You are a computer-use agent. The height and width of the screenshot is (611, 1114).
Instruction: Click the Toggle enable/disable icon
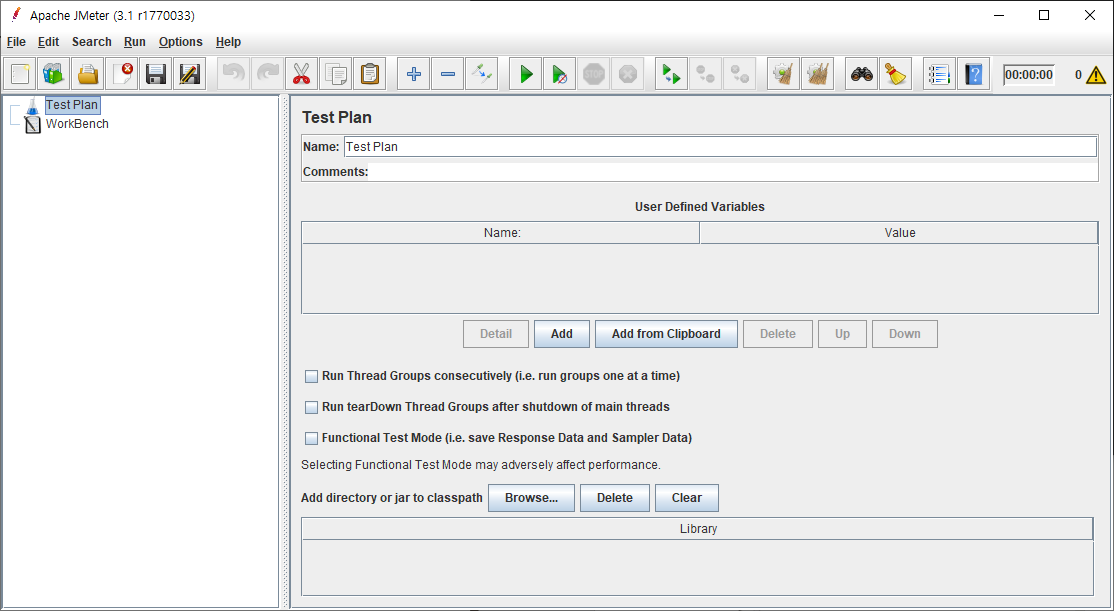(482, 74)
